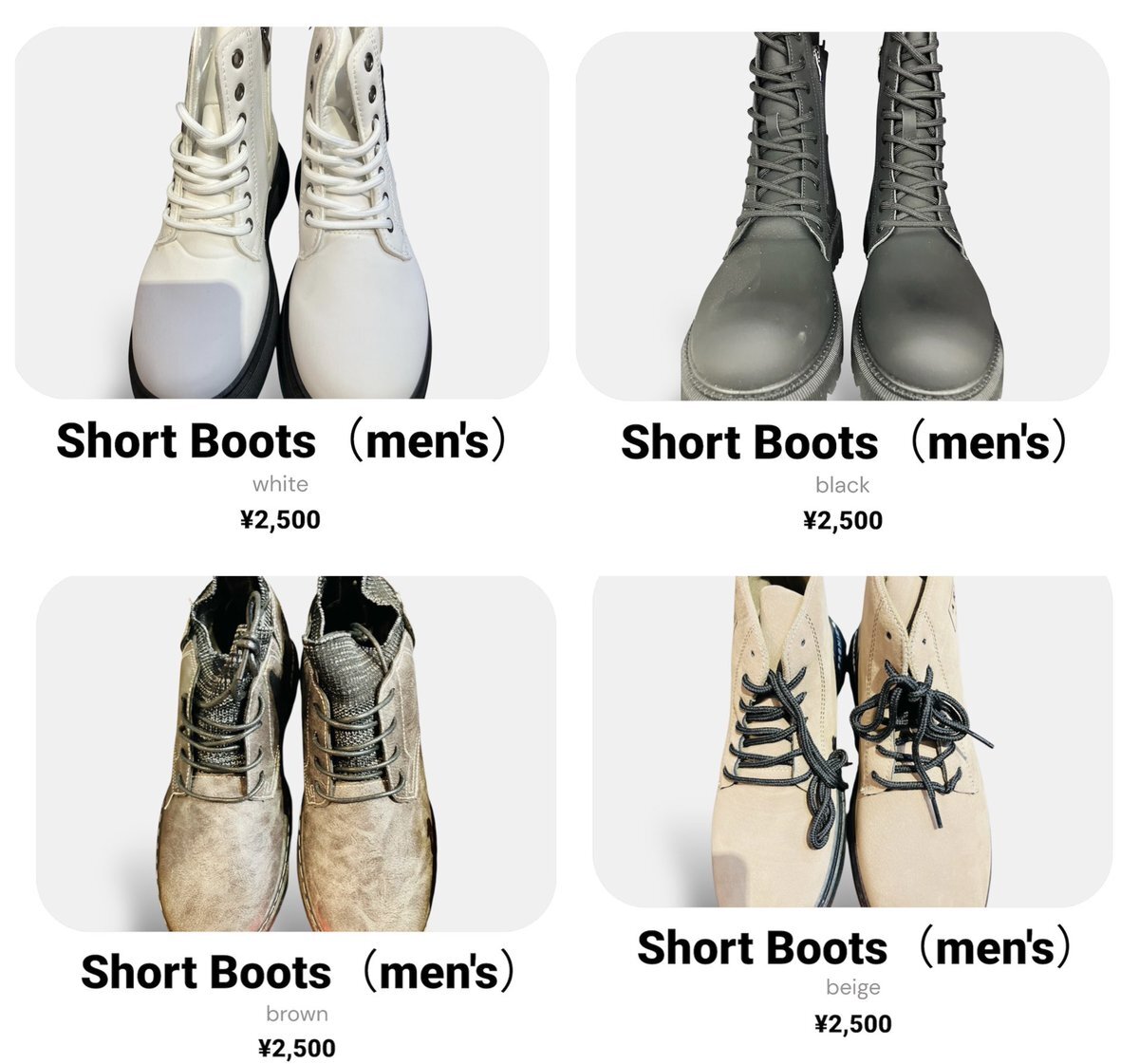
Task: Select the black color label
Action: point(843,485)
